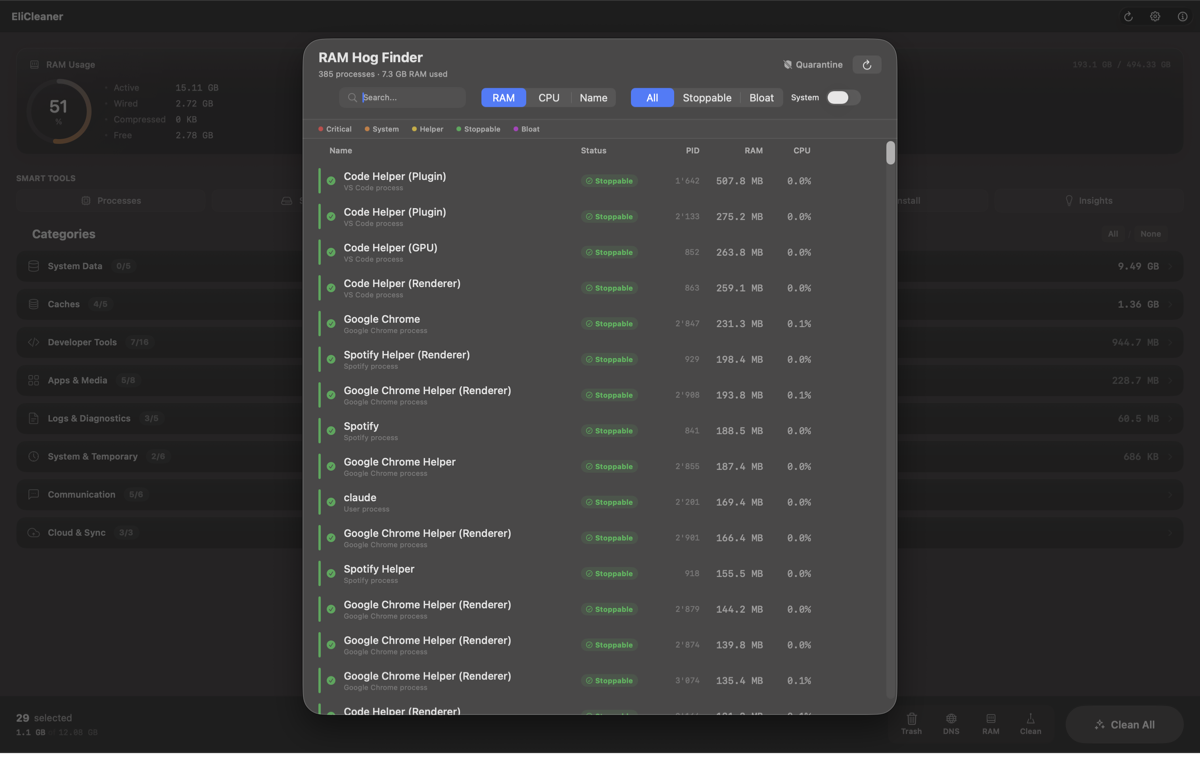
Task: Click the Clean broom icon
Action: [1030, 724]
